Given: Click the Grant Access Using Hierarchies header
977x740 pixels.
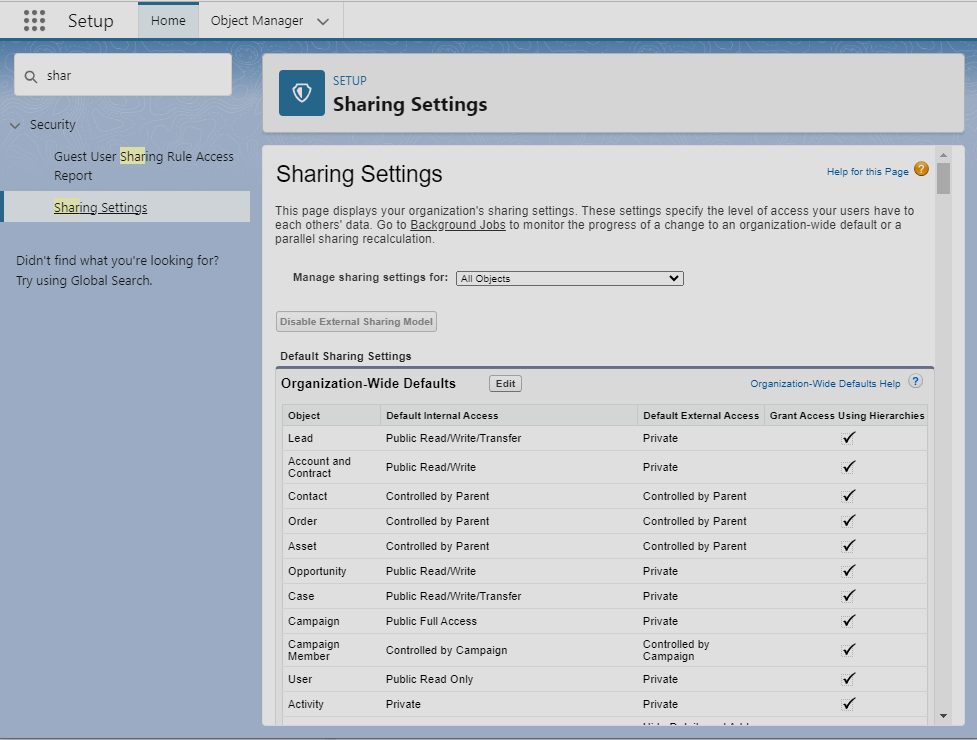Looking at the screenshot, I should coord(846,415).
